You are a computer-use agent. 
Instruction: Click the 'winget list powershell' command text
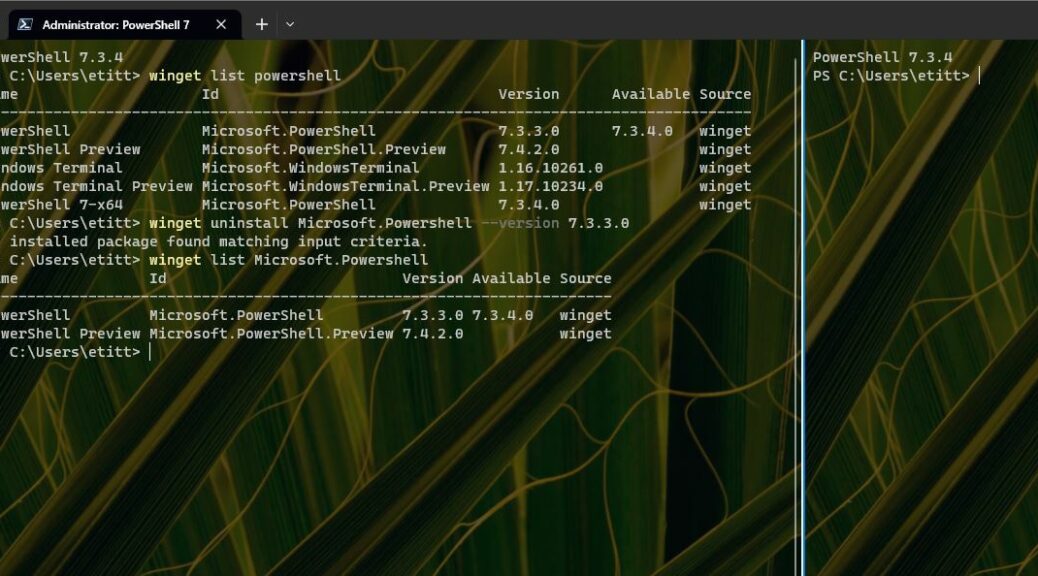pyautogui.click(x=245, y=76)
